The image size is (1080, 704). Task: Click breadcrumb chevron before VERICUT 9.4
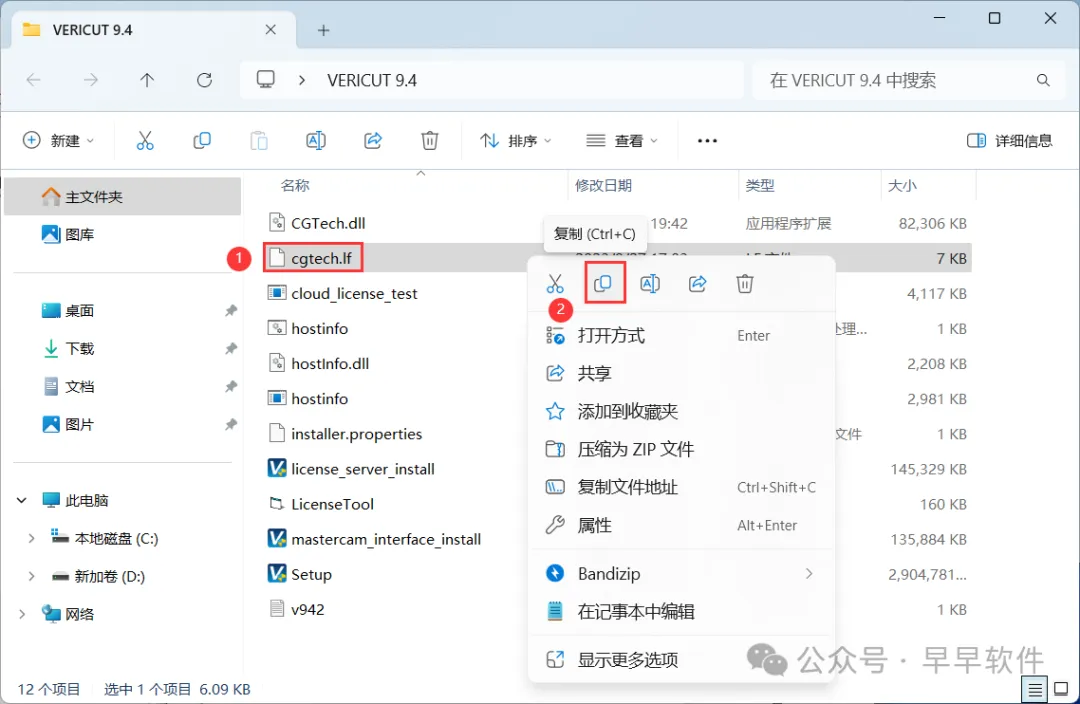click(x=302, y=80)
